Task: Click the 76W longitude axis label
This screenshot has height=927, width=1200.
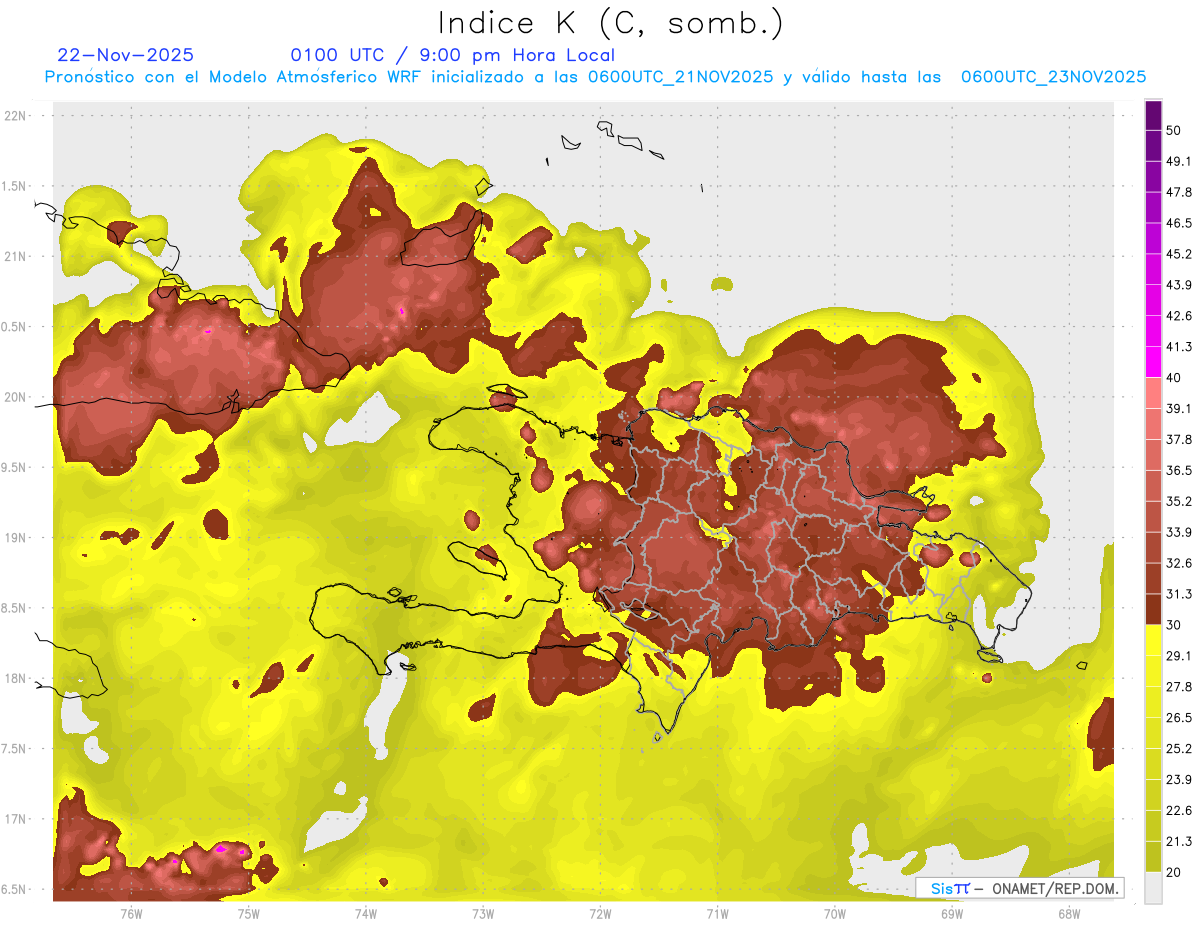Action: (131, 912)
